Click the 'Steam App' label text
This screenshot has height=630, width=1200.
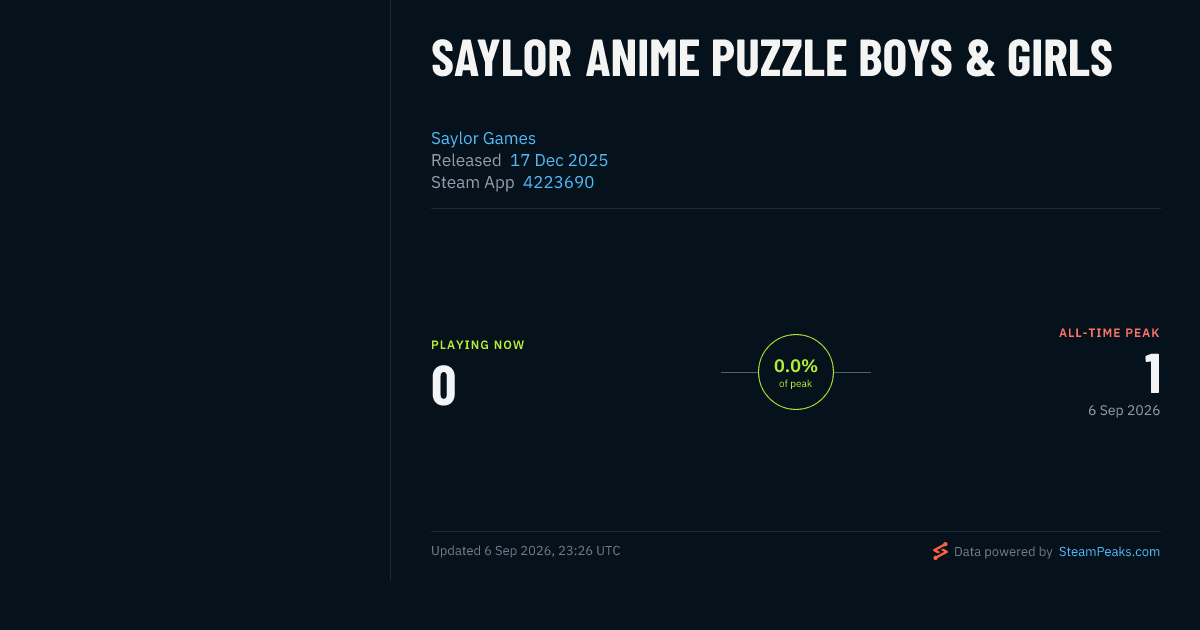tap(473, 182)
